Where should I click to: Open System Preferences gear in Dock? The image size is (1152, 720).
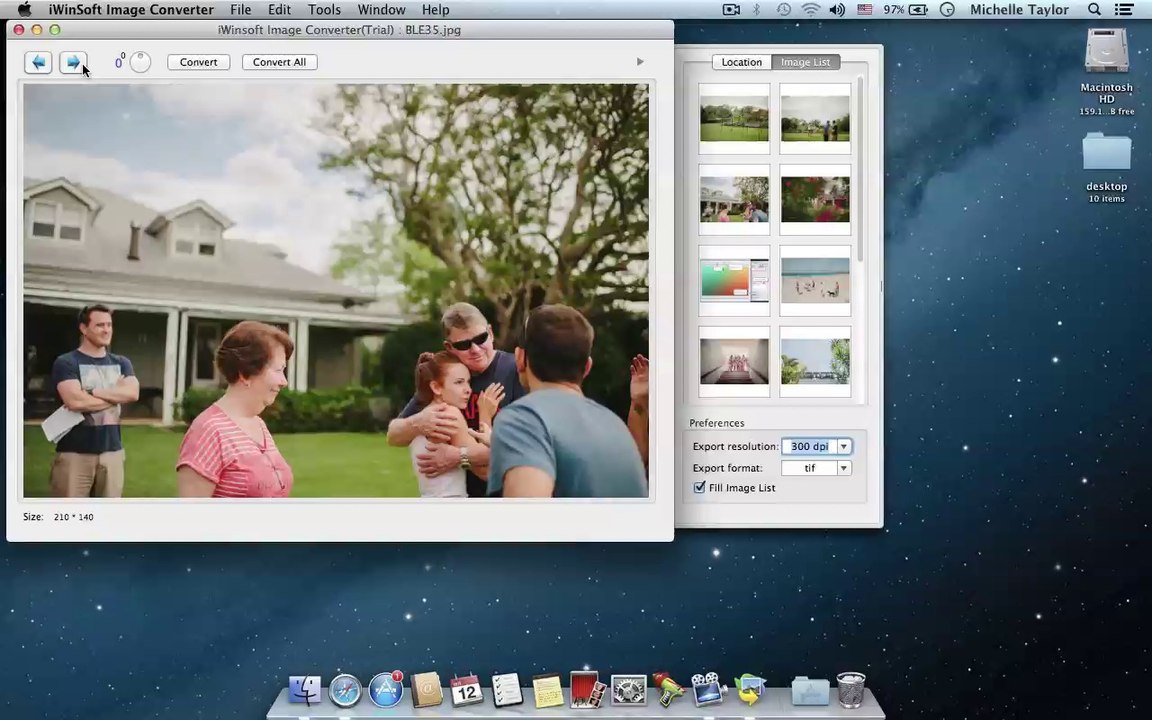(x=629, y=691)
